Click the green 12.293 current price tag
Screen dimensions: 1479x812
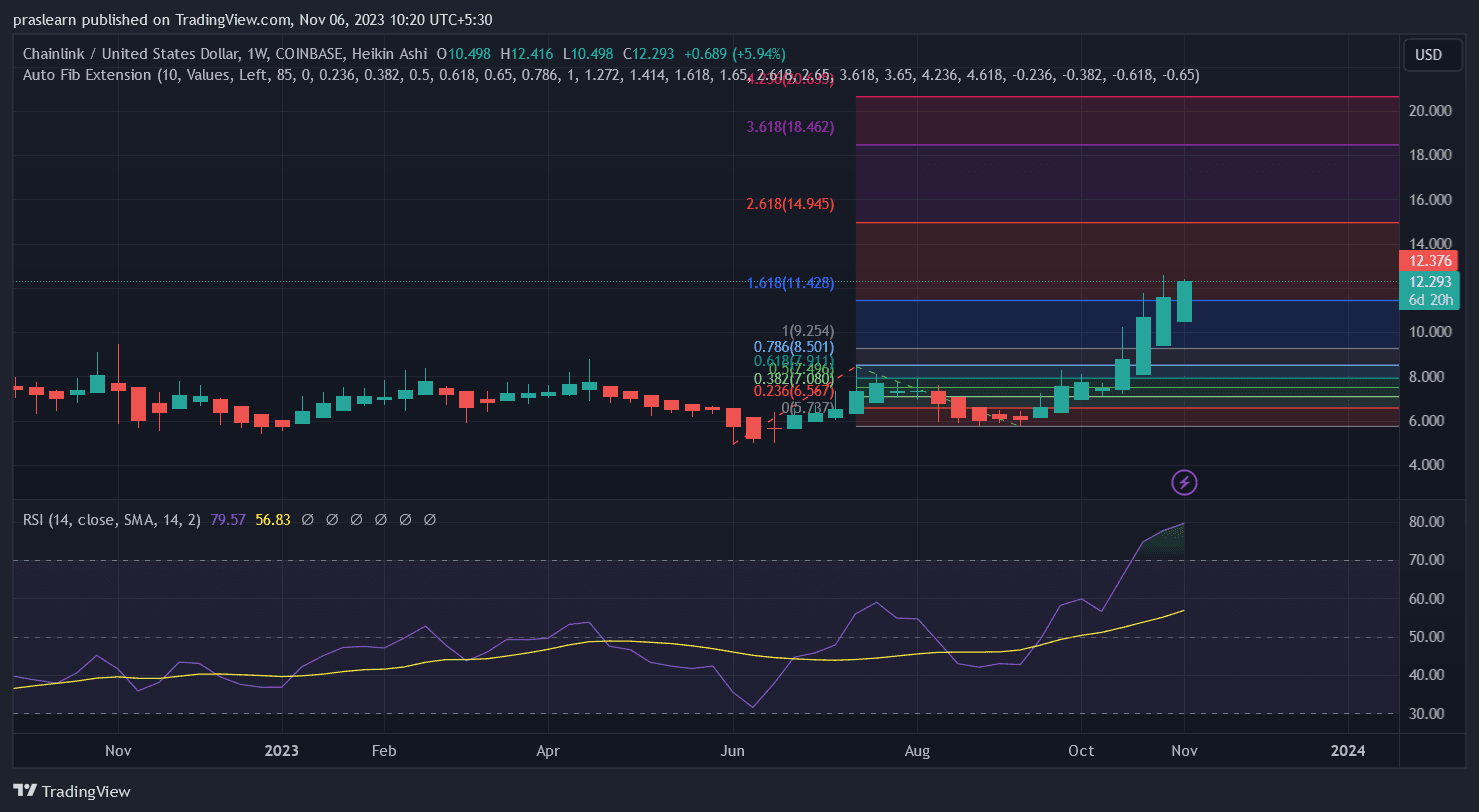coord(1429,282)
